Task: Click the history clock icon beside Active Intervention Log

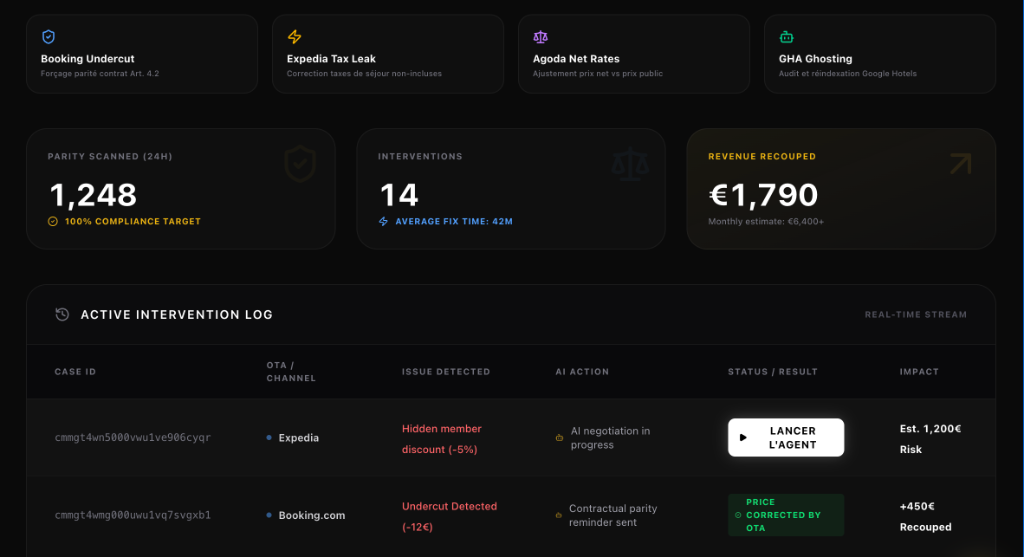Action: pos(62,314)
